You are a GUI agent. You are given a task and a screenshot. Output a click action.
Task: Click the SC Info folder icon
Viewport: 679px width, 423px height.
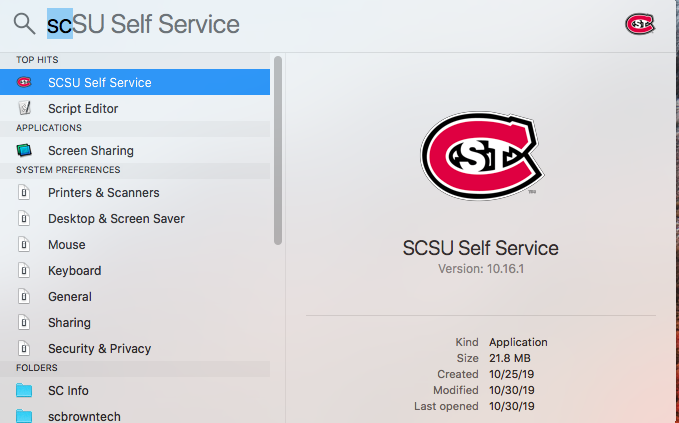24,391
